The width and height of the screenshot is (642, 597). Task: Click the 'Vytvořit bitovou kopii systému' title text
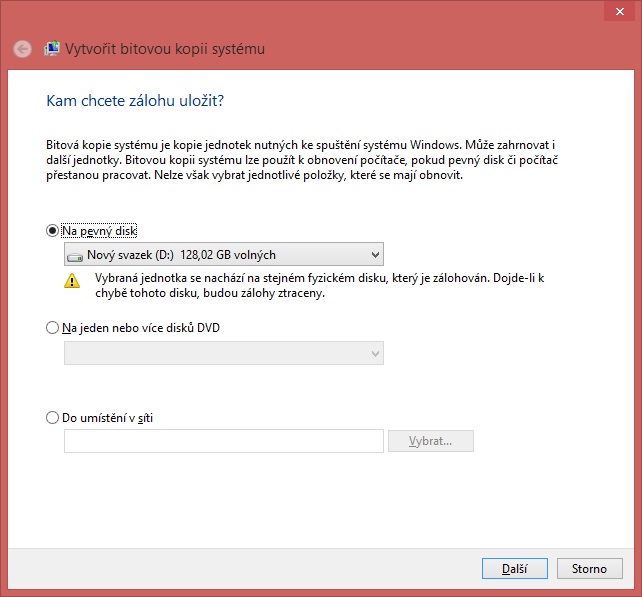point(165,49)
